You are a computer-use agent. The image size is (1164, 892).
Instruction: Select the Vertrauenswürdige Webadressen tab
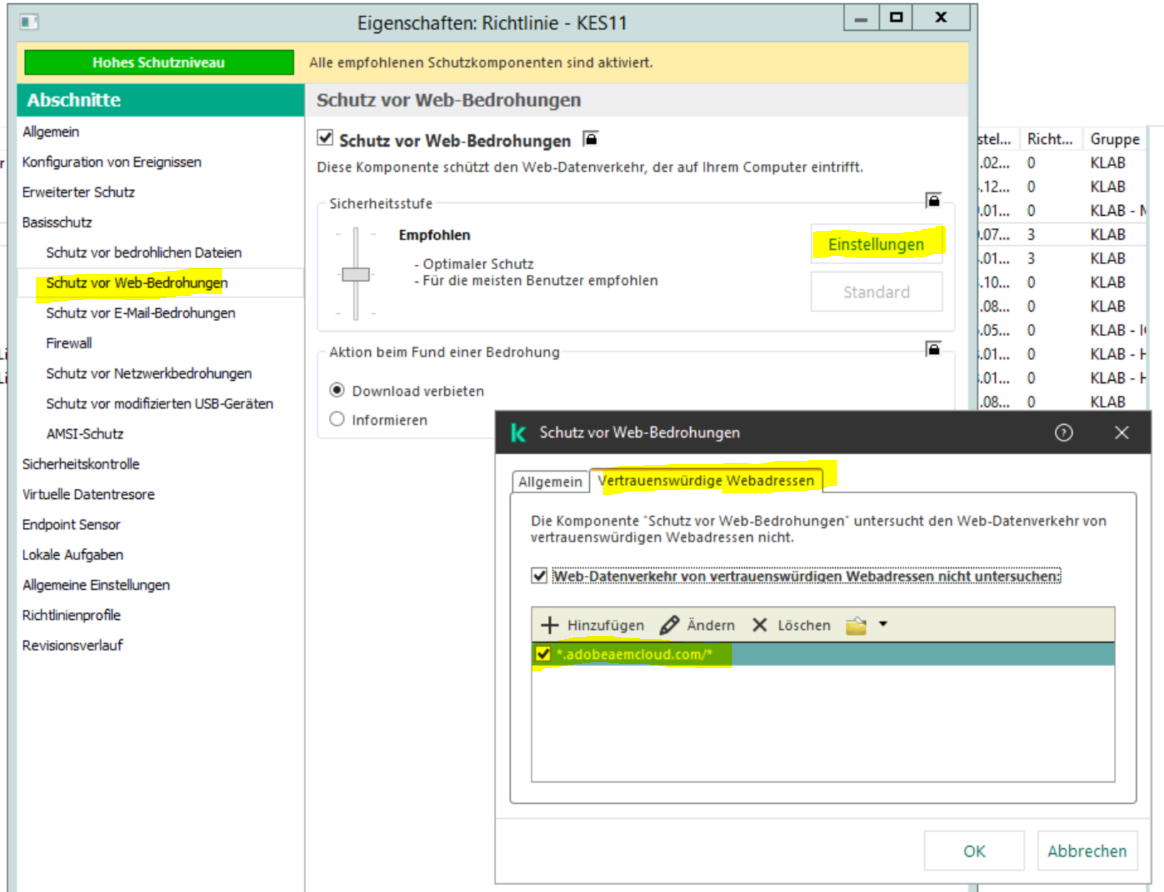(706, 480)
